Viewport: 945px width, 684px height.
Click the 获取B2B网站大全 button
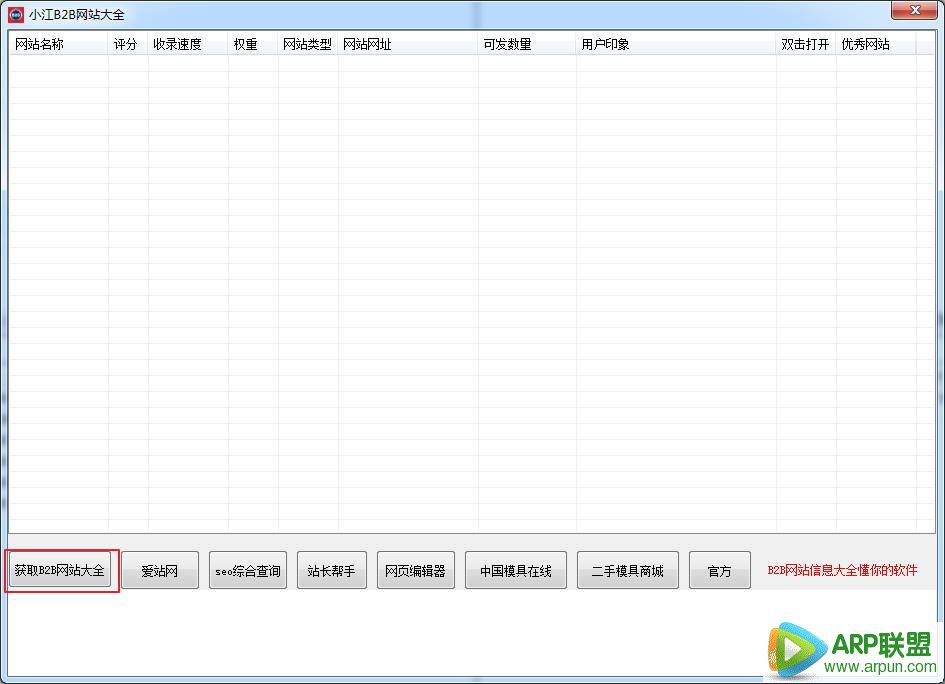(59, 571)
